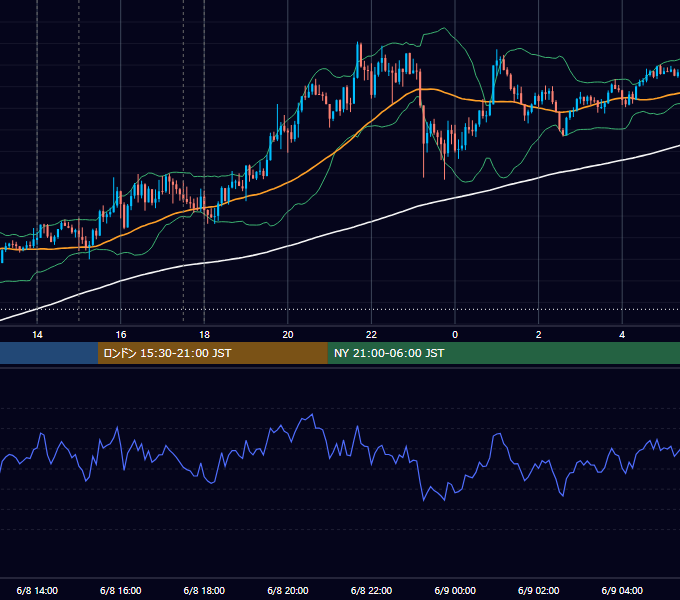Click the hour label 22 on price chart axis
Viewport: 680px width, 600px height.
coord(371,335)
